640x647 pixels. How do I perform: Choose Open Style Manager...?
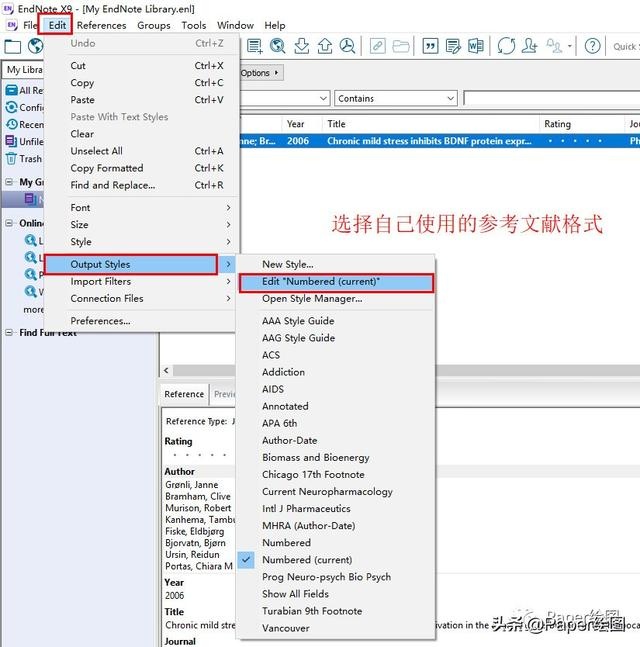pyautogui.click(x=336, y=298)
